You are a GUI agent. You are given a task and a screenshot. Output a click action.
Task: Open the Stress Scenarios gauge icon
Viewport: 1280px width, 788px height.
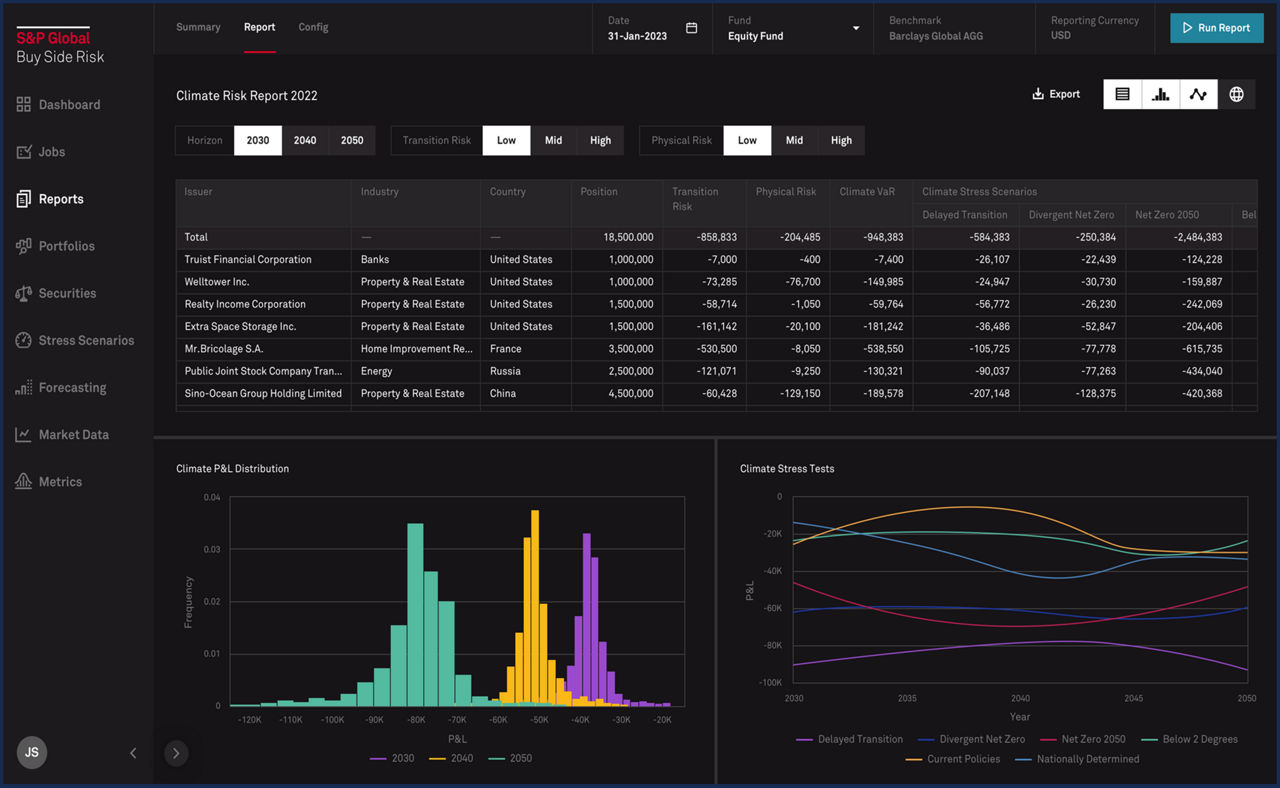[24, 340]
